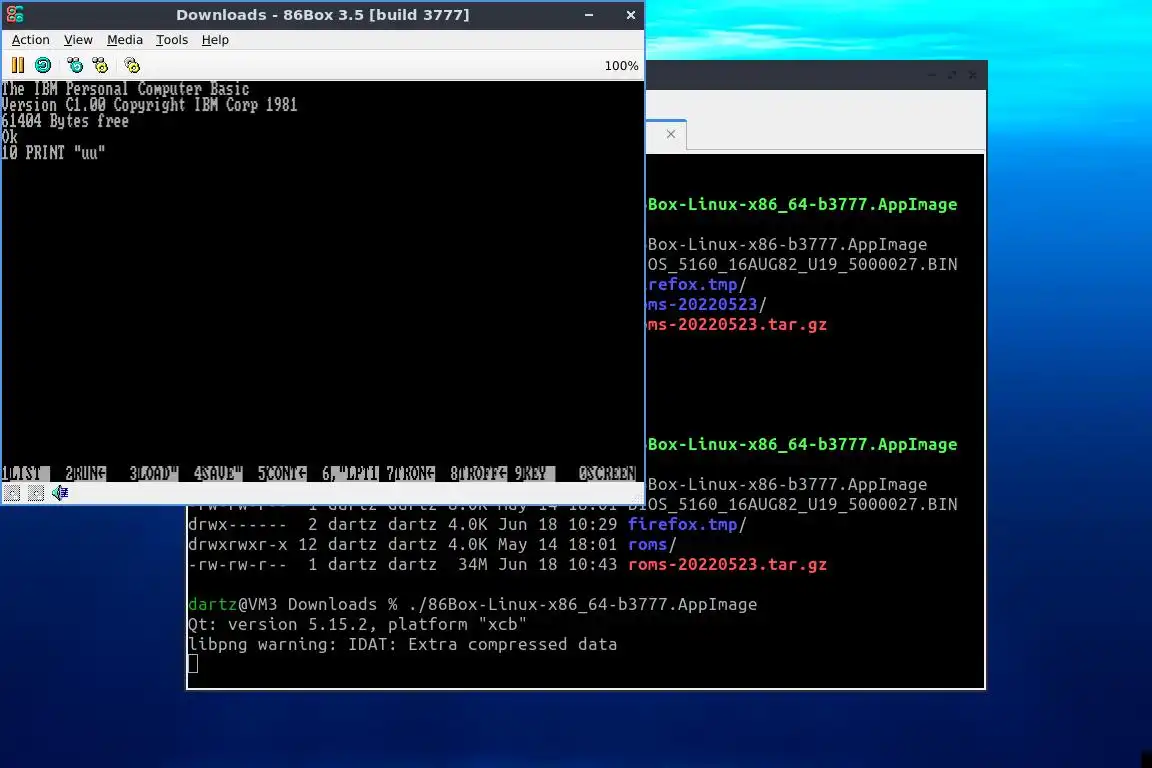Image resolution: width=1152 pixels, height=768 pixels.
Task: Click the terminal cursor block
Action: 193,664
